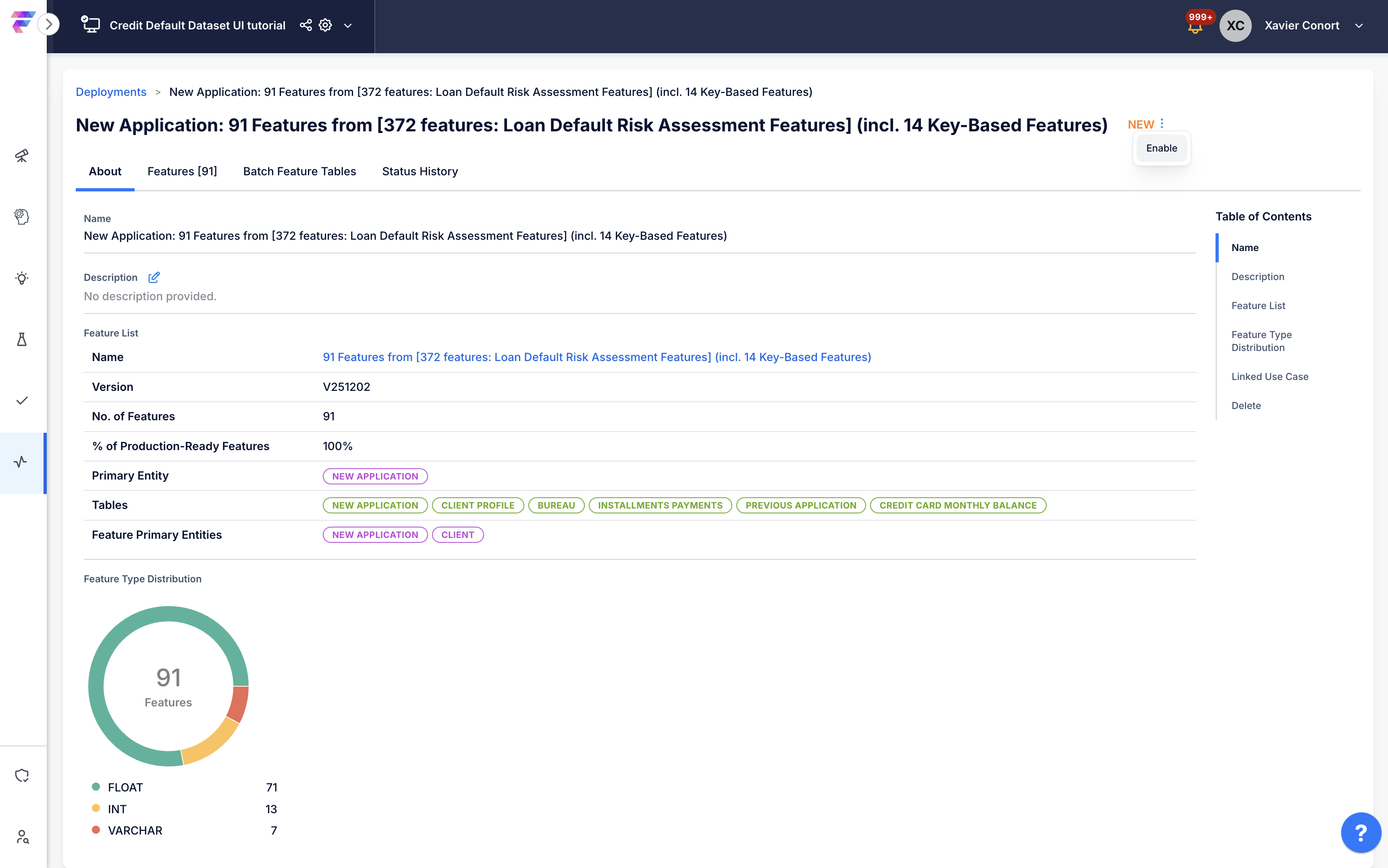Go back via the Deployments breadcrumb link
1388x868 pixels.
pos(111,92)
